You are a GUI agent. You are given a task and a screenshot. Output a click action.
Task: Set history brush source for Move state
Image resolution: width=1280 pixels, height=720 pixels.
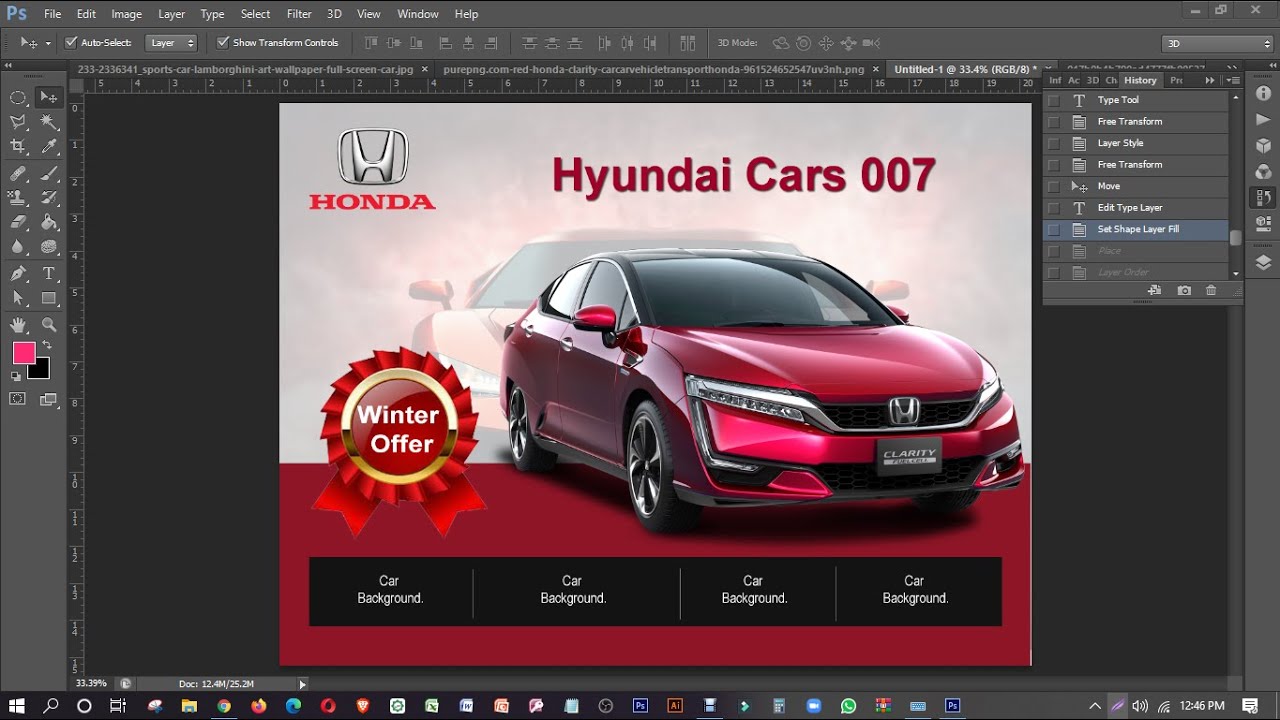[1053, 186]
